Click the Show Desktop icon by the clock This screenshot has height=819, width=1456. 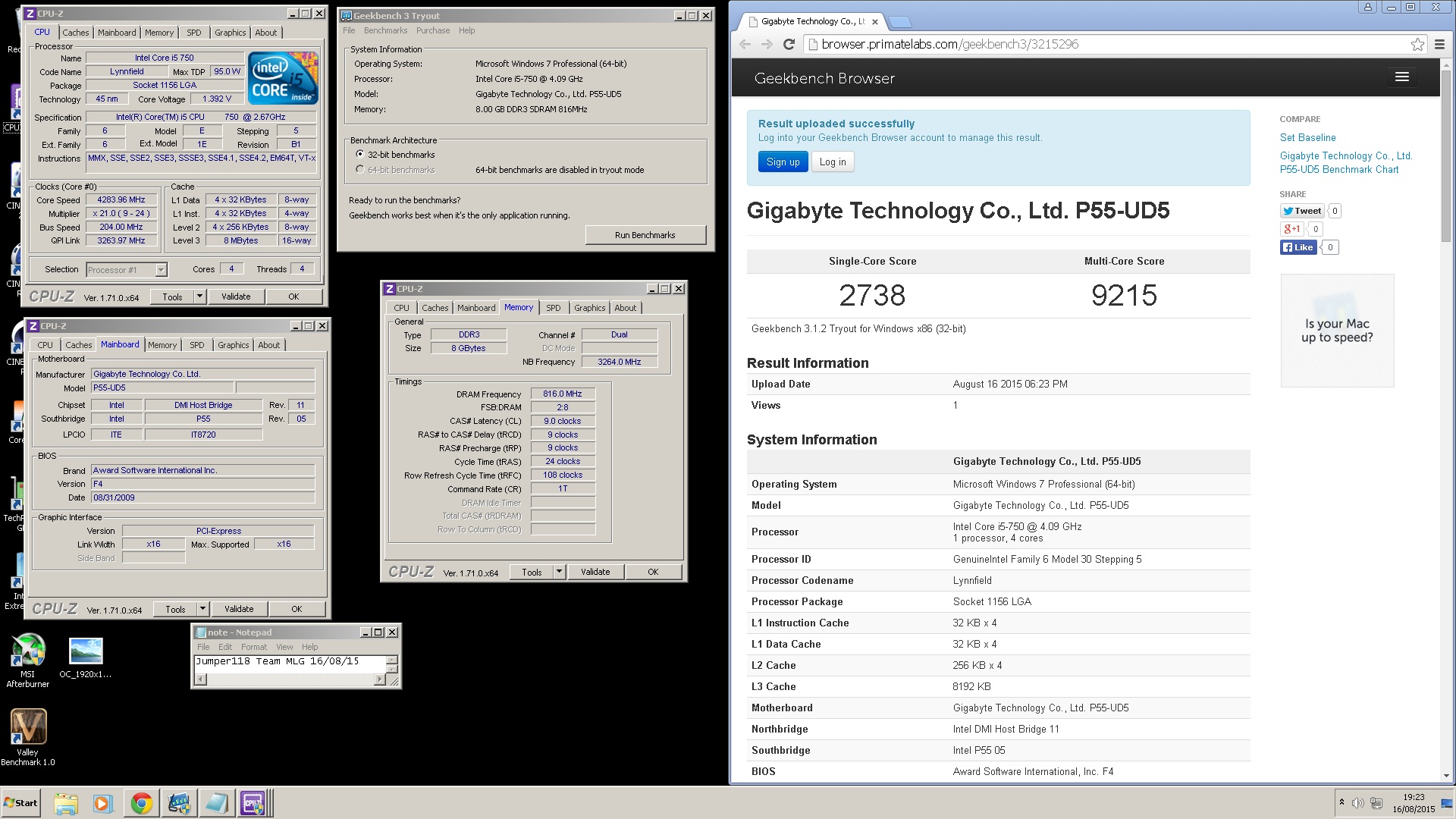[x=1447, y=803]
